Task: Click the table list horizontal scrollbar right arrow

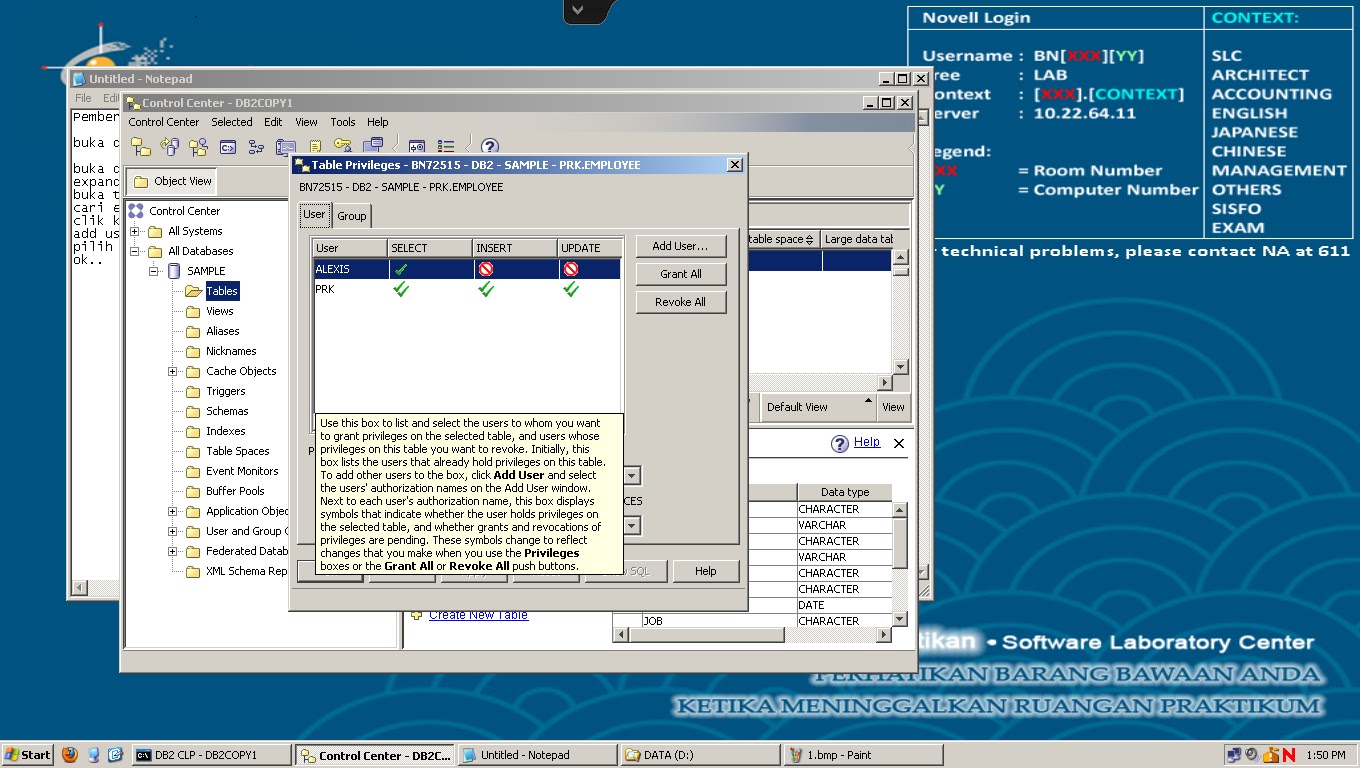Action: (x=884, y=382)
